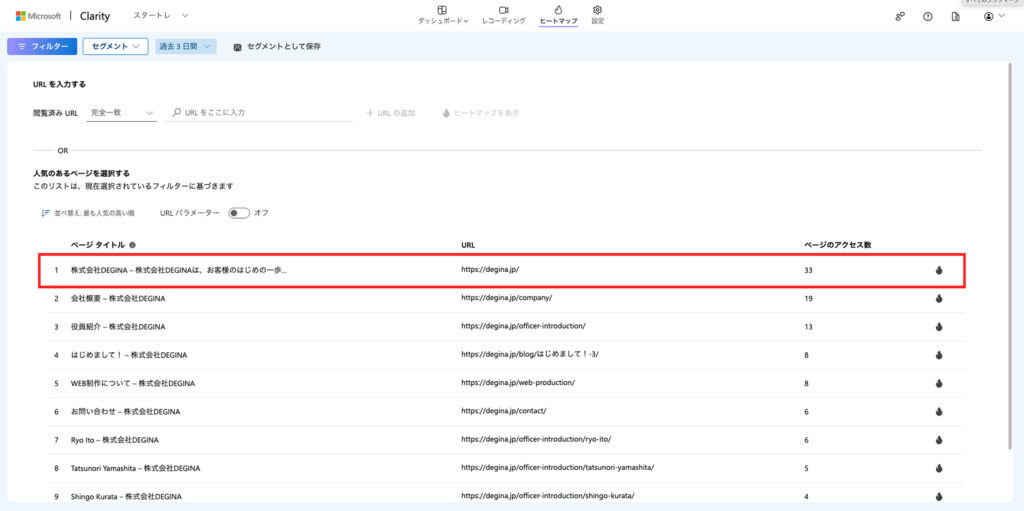
Task: Click セグメントとして保存 button
Action: coord(277,47)
